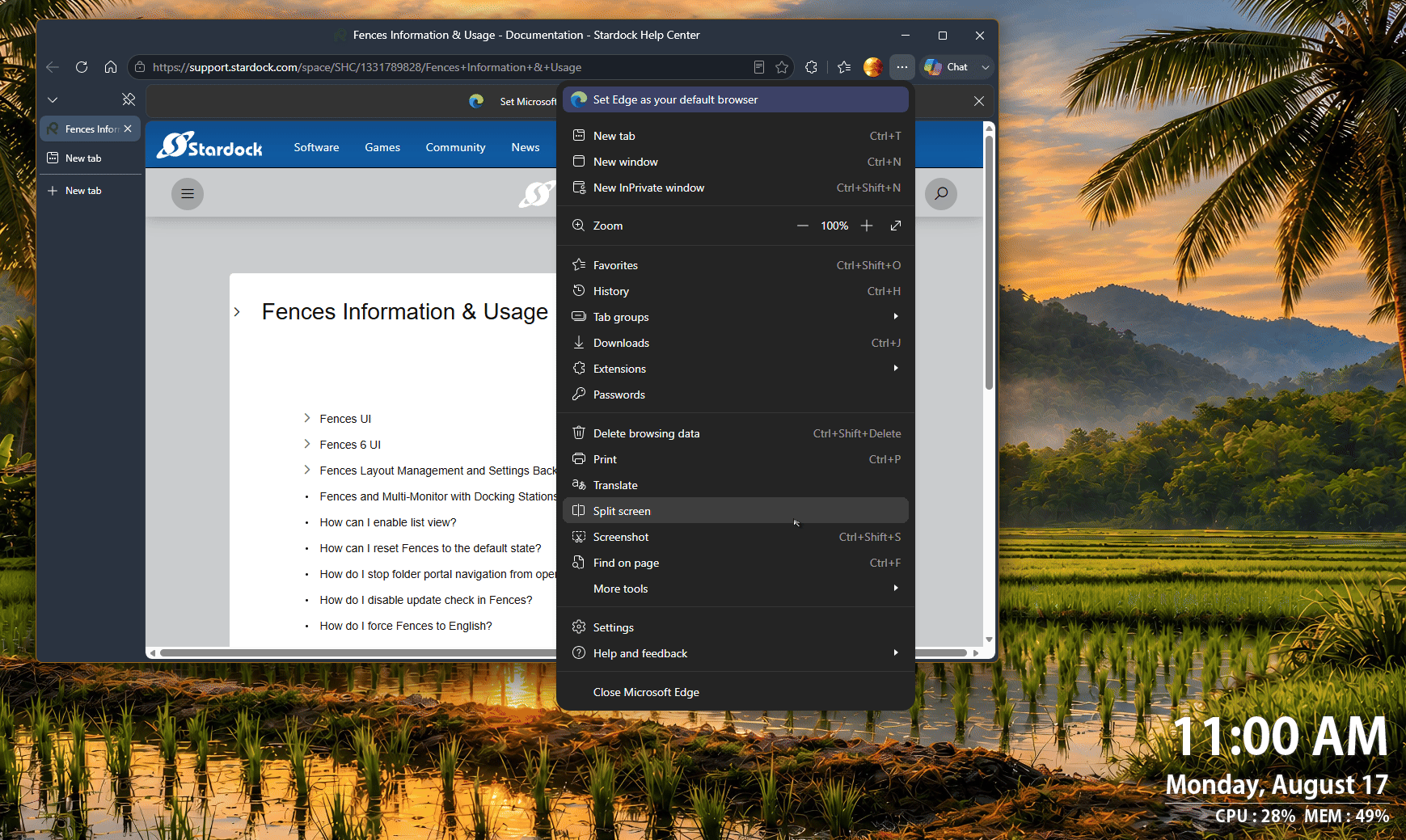
Task: Open Fences and Multi-Monitor with Docking Stations link
Action: click(438, 496)
